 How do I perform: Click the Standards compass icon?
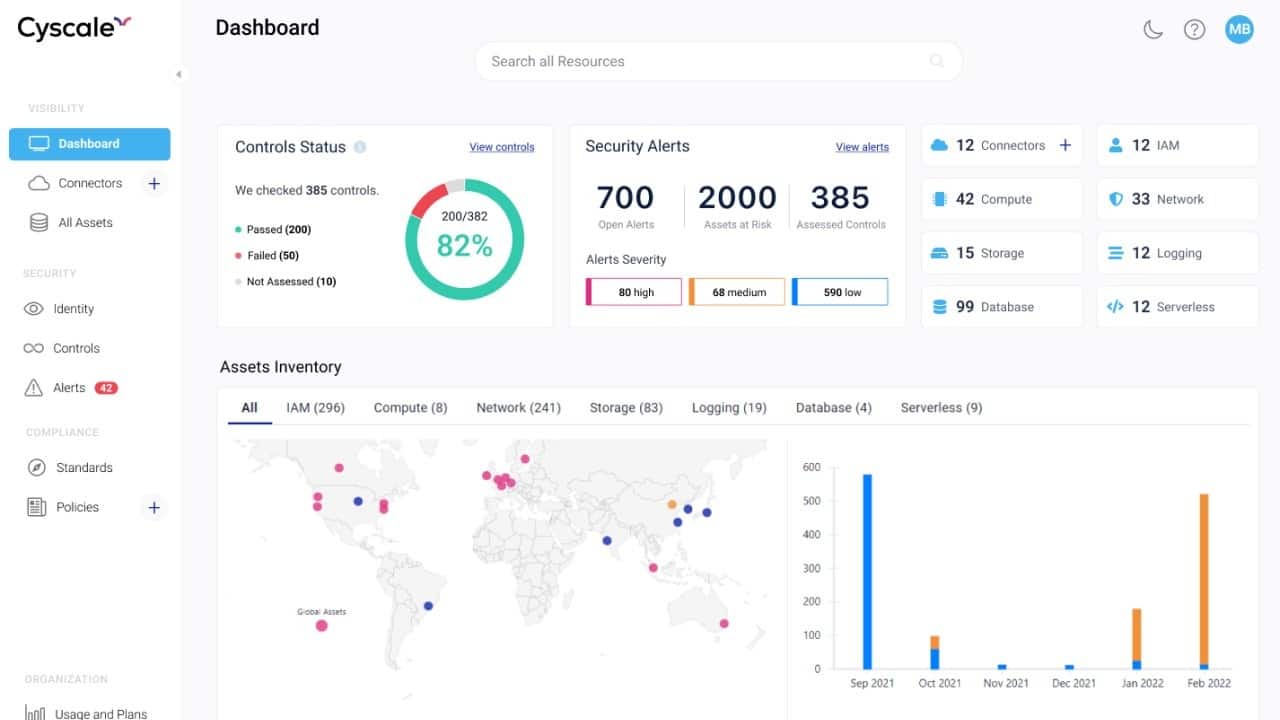(x=37, y=468)
